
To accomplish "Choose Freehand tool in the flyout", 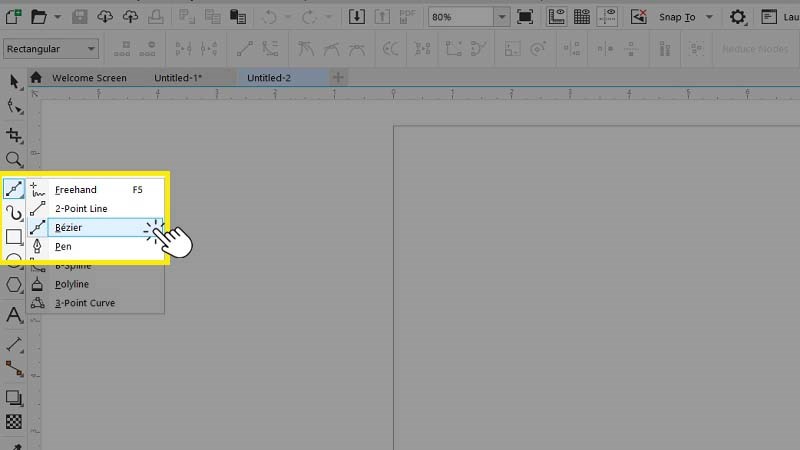I will click(x=75, y=190).
